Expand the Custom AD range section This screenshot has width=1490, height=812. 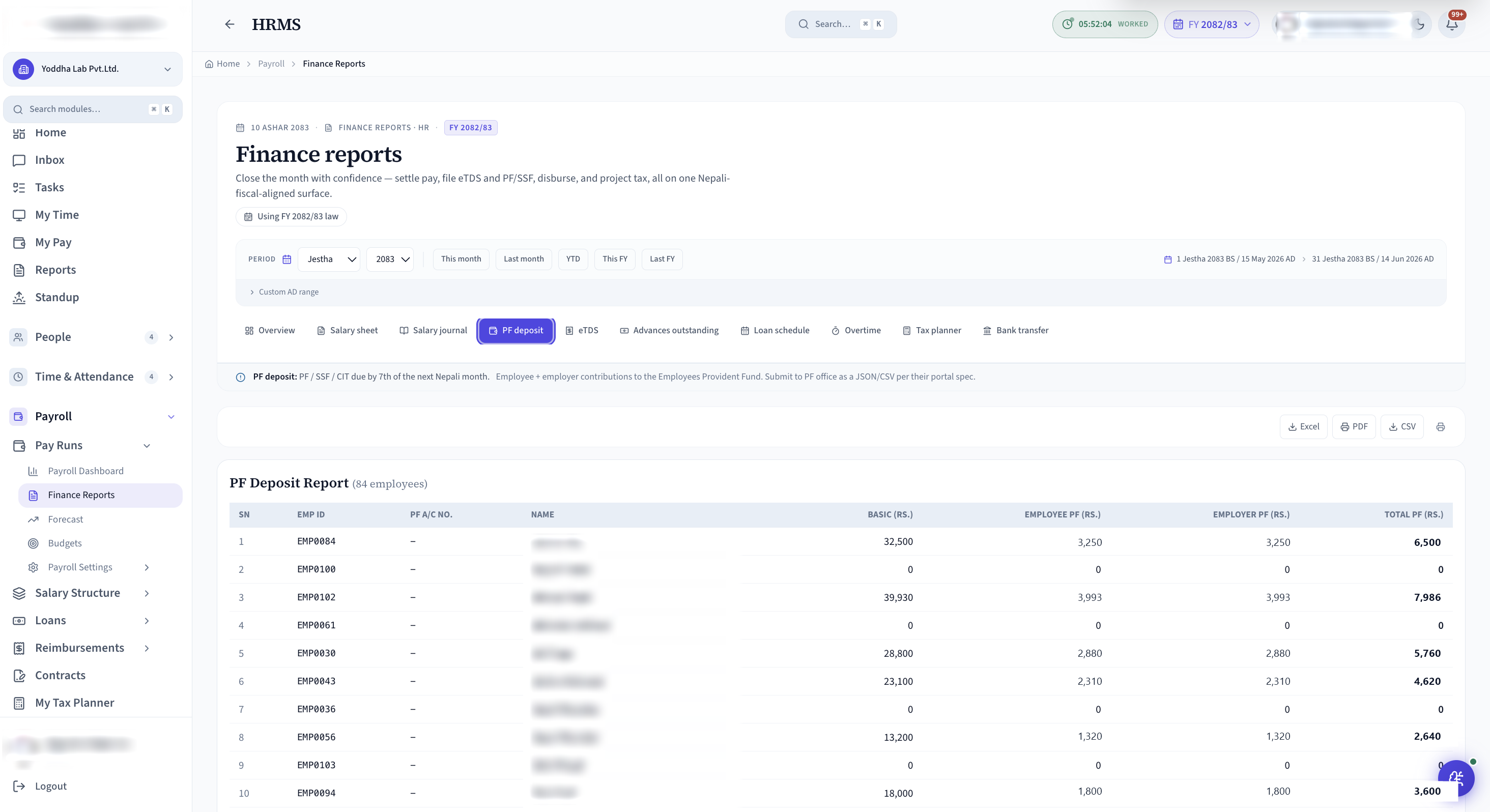tap(284, 292)
